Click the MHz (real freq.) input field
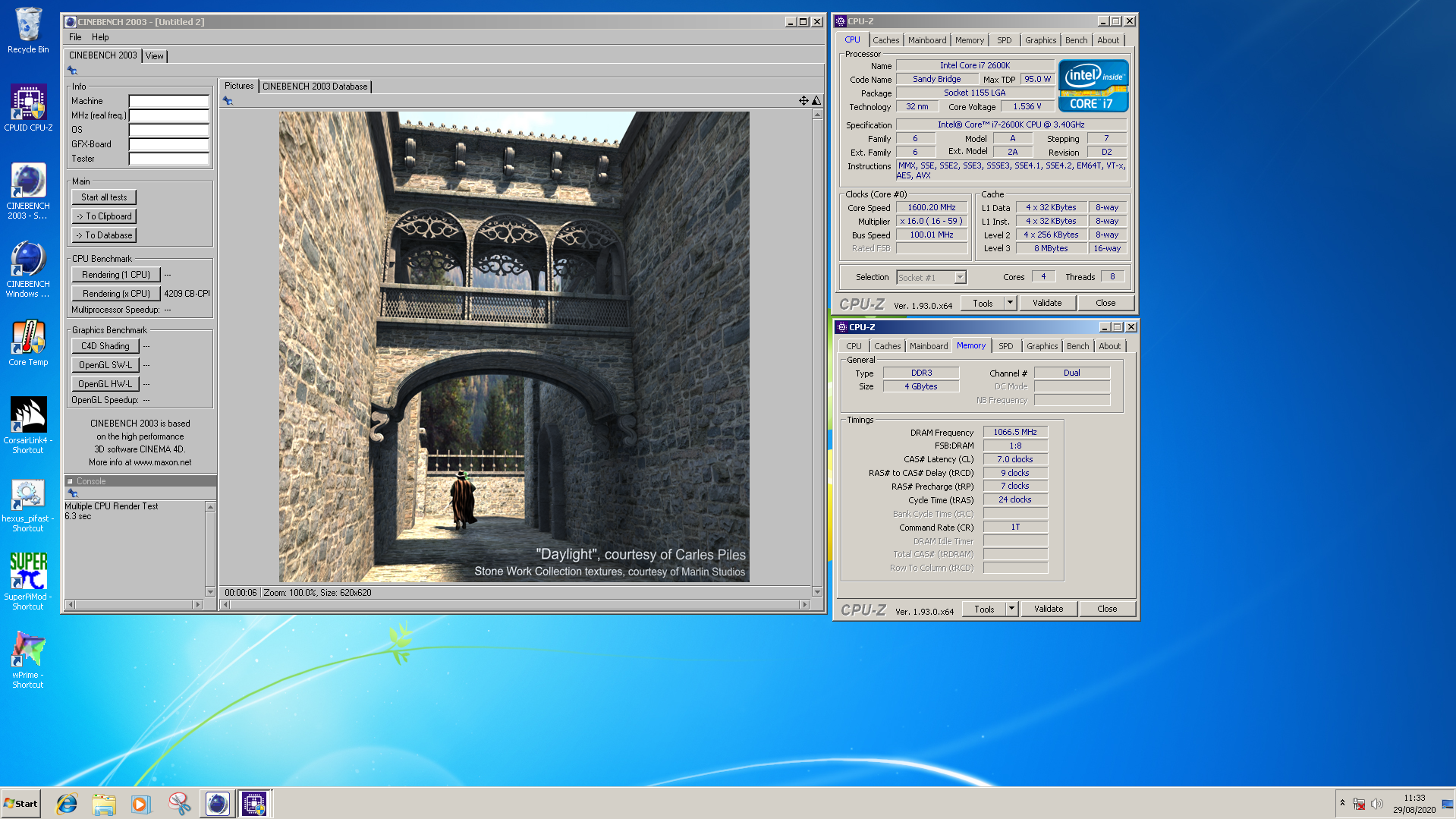This screenshot has width=1456, height=819. 168,115
